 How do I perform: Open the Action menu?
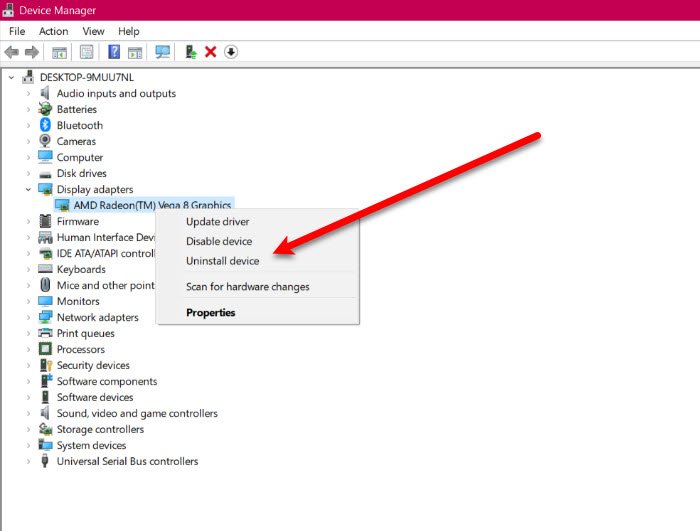54,31
